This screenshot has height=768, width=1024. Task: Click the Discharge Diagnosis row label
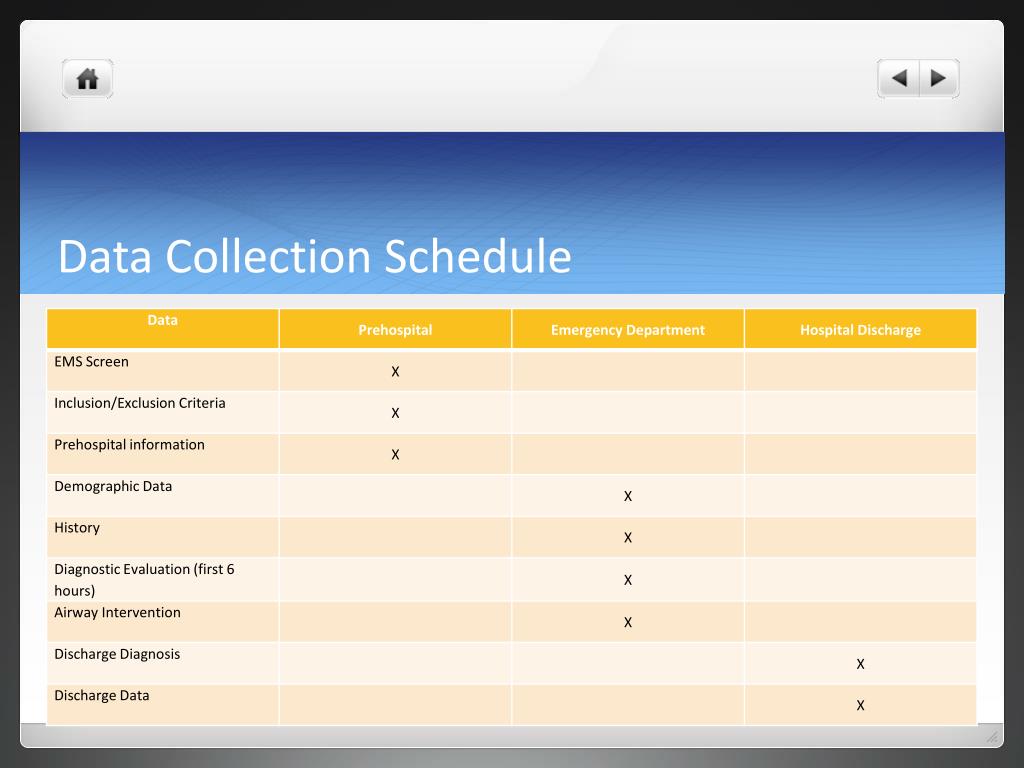117,654
